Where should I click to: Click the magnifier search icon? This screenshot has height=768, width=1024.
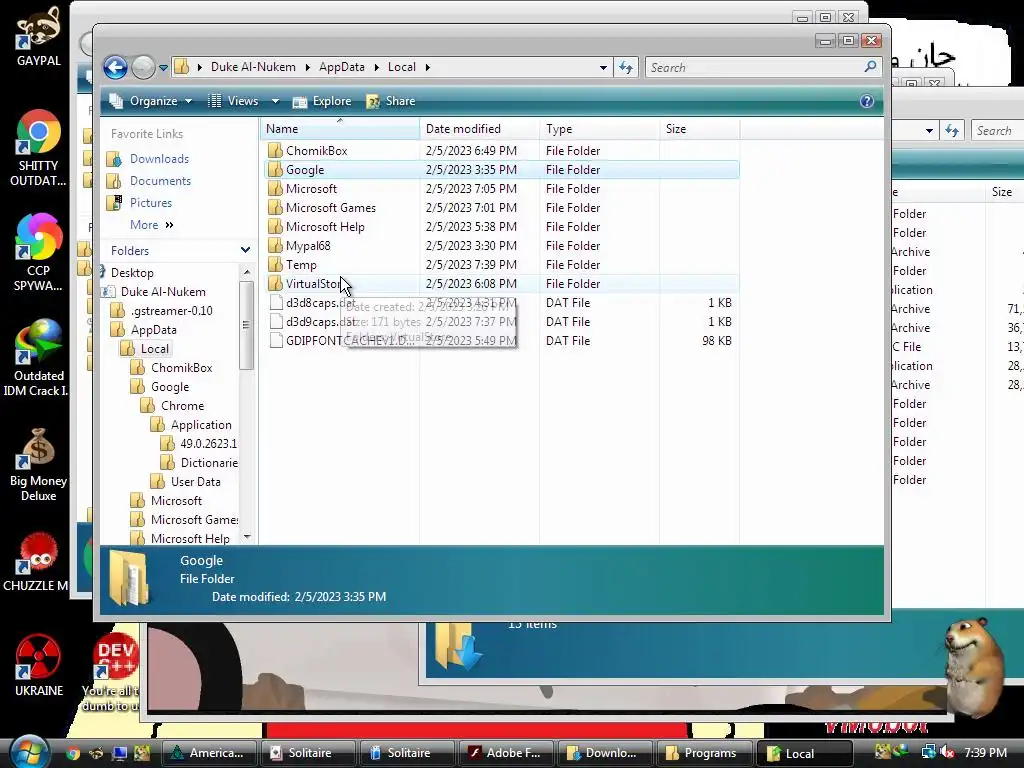tap(870, 67)
